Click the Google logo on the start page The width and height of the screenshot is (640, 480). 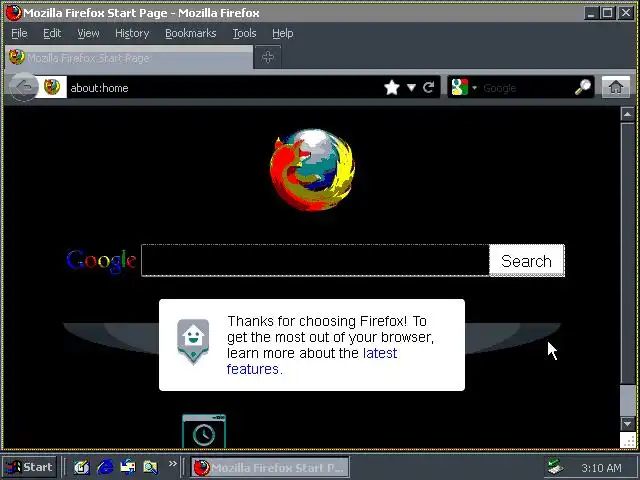[x=101, y=261]
